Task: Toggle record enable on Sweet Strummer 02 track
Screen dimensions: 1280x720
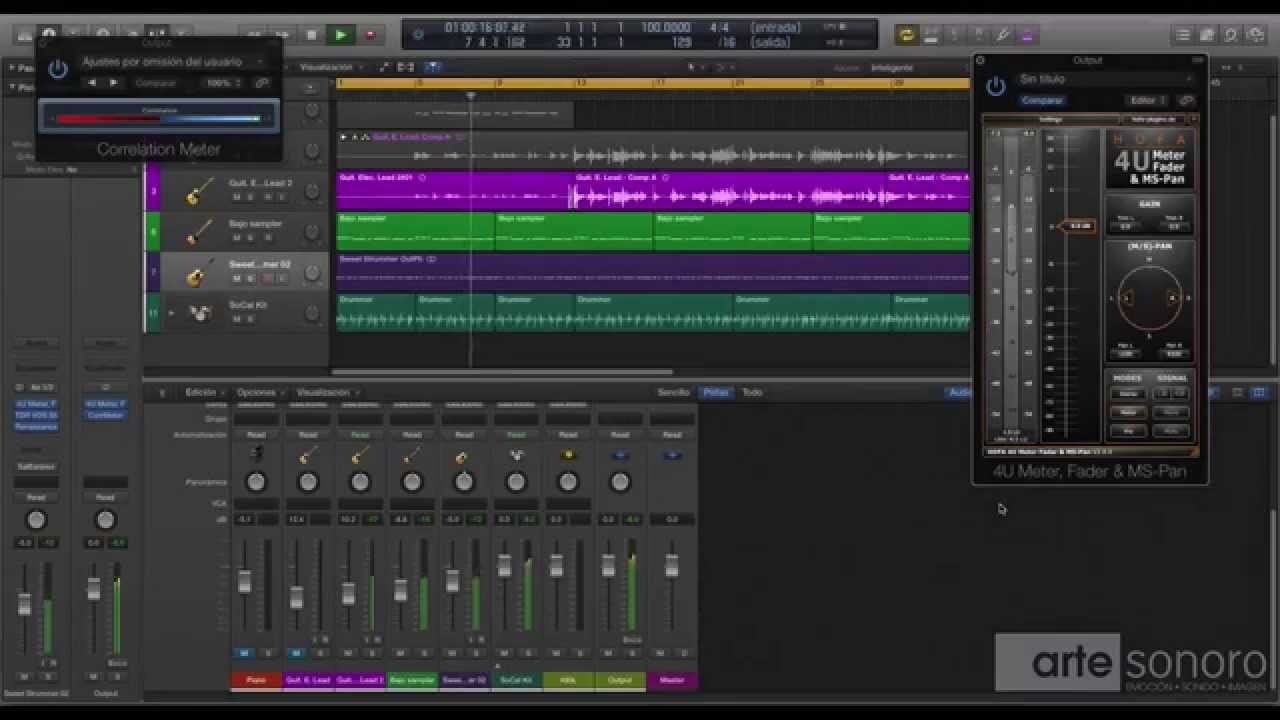Action: [267, 278]
